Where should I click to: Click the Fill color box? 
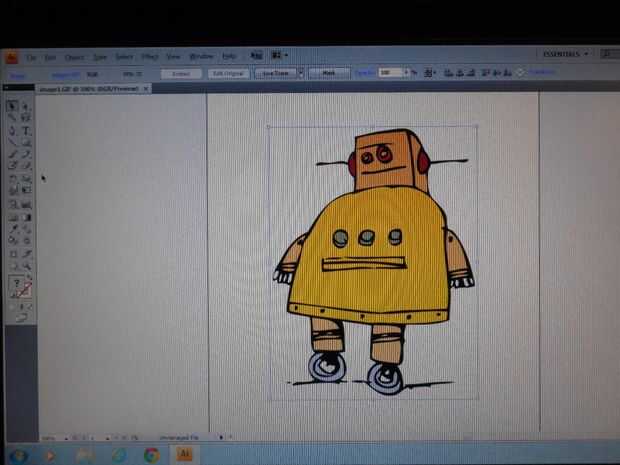(x=16, y=284)
